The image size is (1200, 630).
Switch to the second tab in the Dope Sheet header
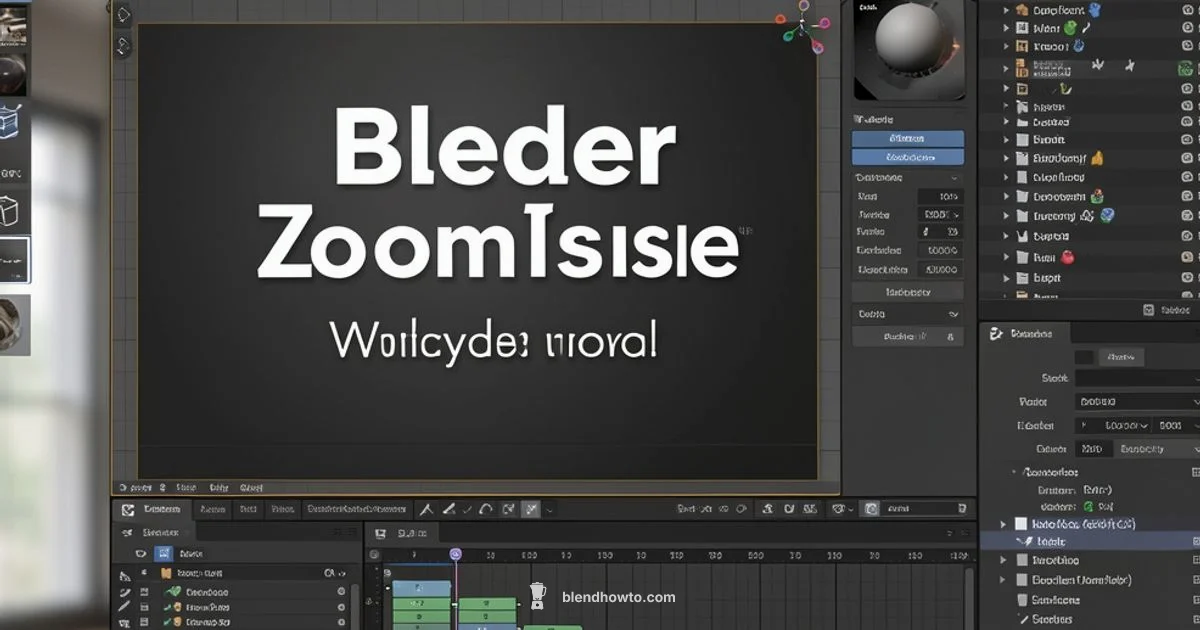(x=213, y=509)
